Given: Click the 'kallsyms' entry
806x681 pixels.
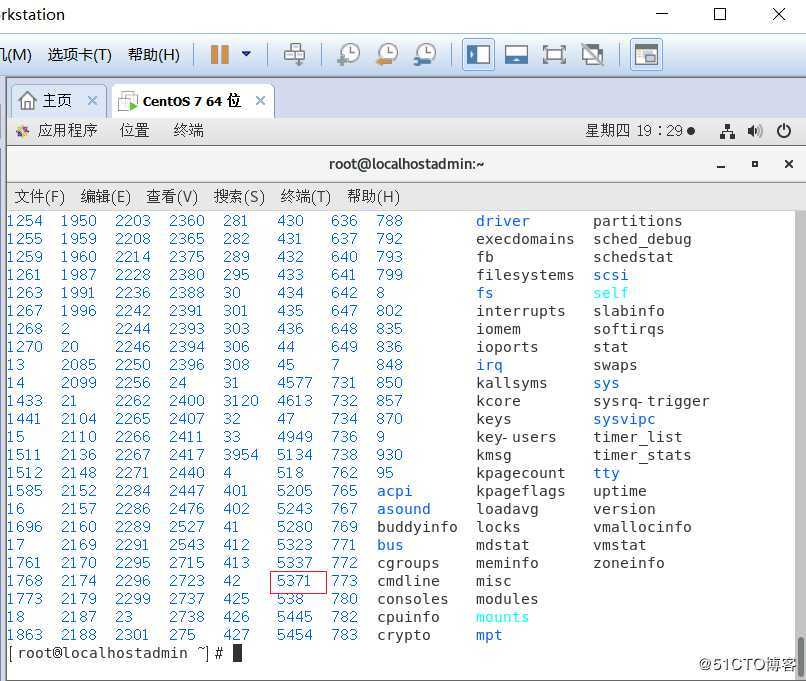Looking at the screenshot, I should 511,383.
